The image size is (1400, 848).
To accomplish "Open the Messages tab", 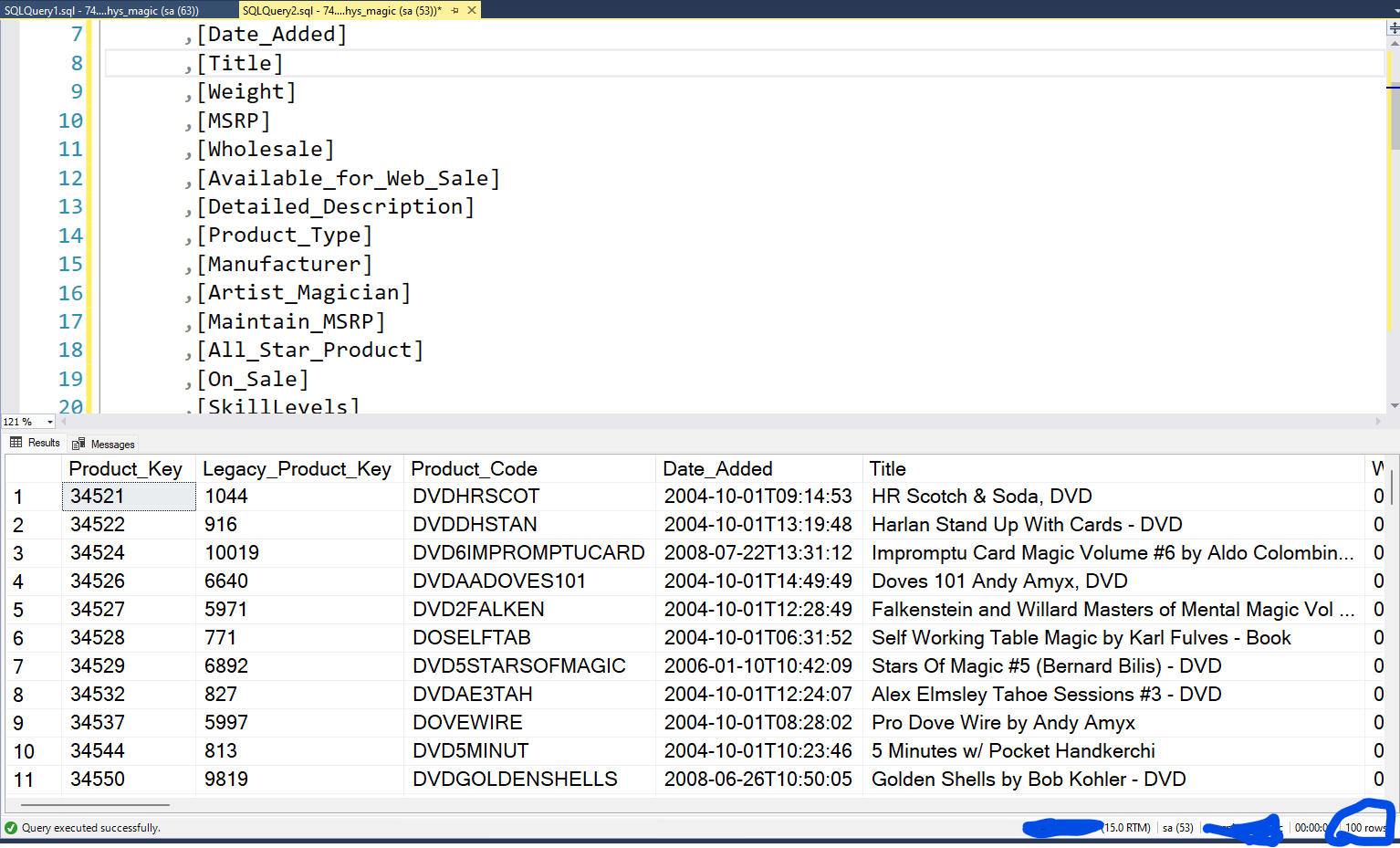I will tap(104, 444).
